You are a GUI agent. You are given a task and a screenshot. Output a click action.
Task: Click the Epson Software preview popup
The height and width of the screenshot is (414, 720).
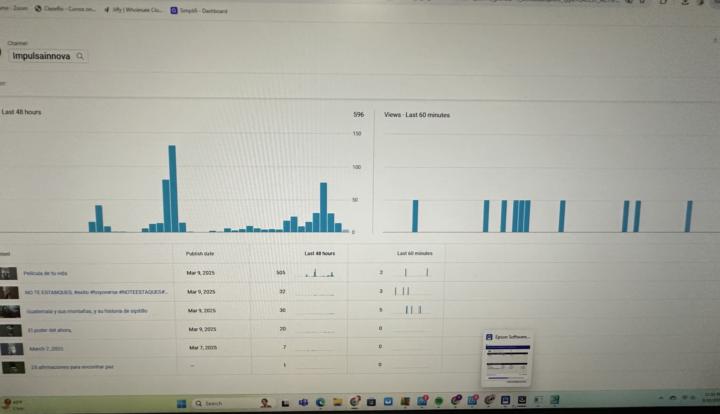tap(507, 359)
